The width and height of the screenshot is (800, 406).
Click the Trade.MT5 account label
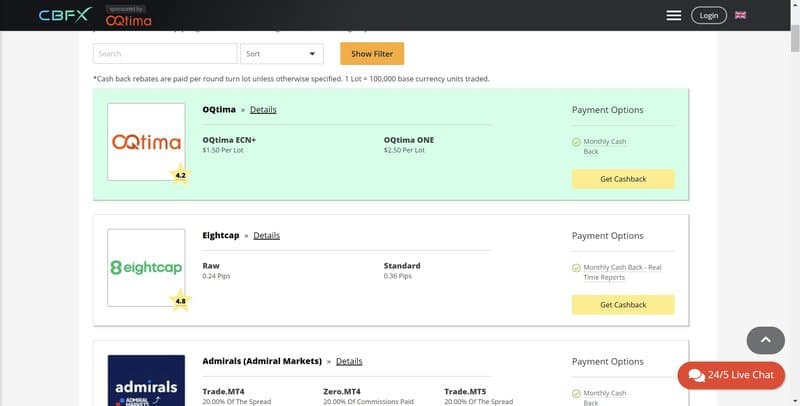point(465,392)
